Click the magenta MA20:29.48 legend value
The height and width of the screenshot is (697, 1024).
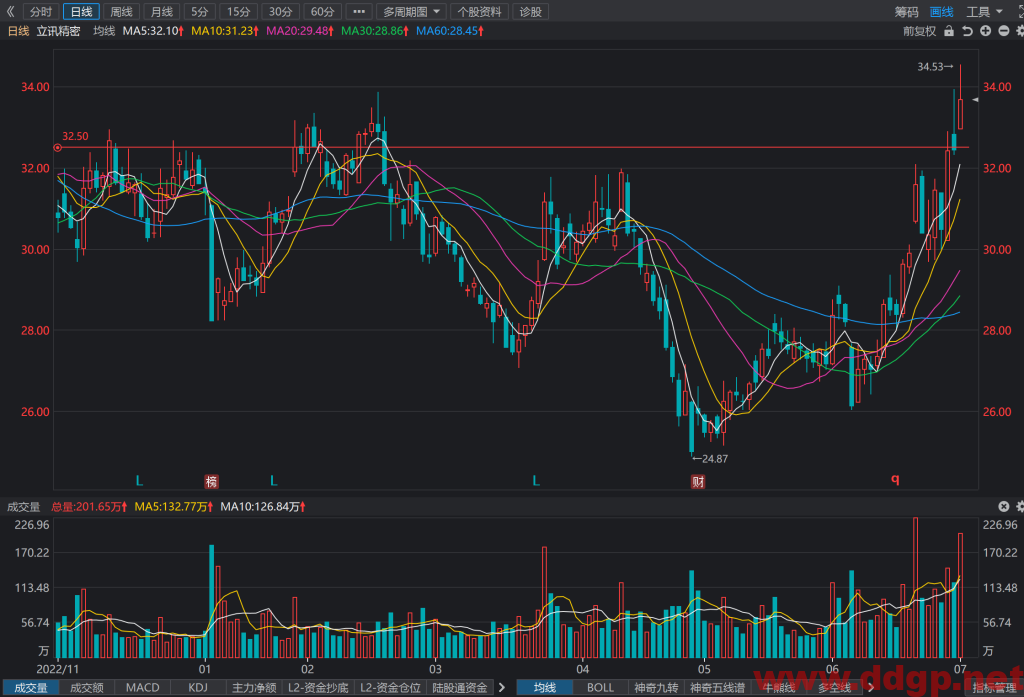pyautogui.click(x=300, y=31)
